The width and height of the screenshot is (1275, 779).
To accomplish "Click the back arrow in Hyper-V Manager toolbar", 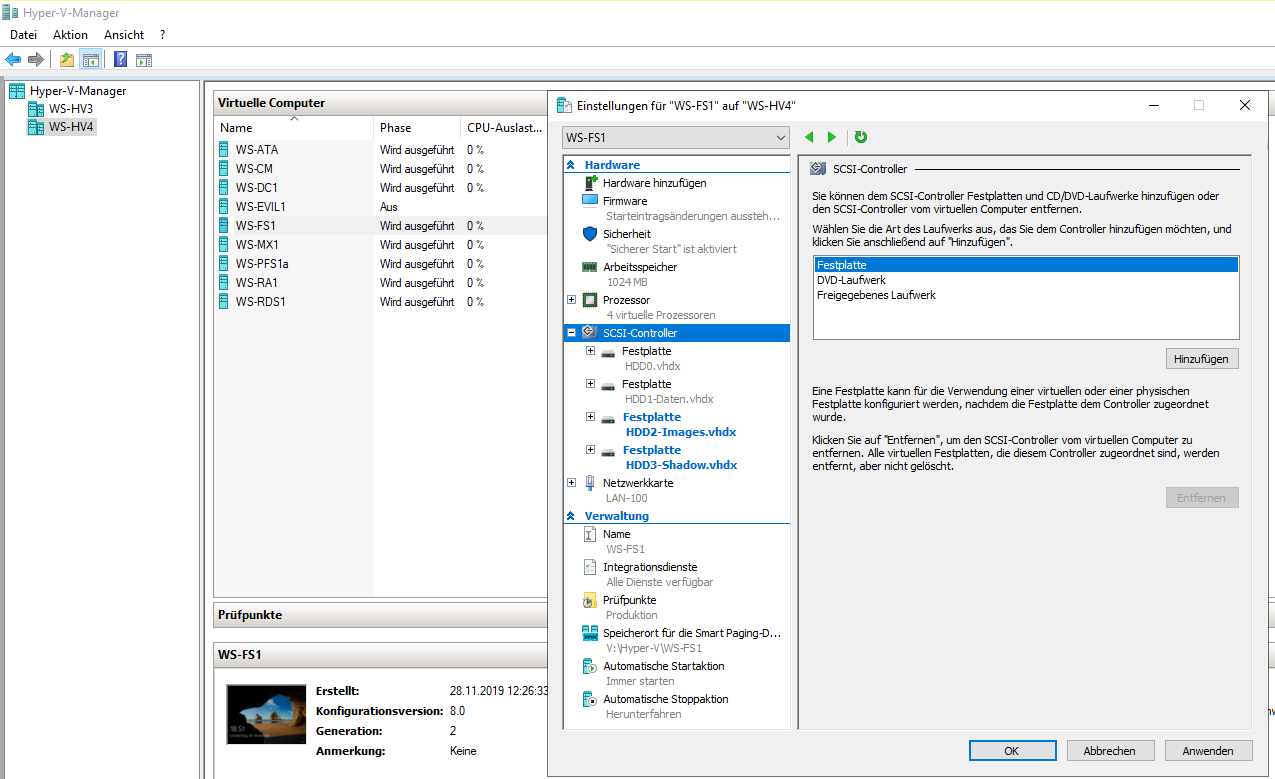I will coord(13,60).
